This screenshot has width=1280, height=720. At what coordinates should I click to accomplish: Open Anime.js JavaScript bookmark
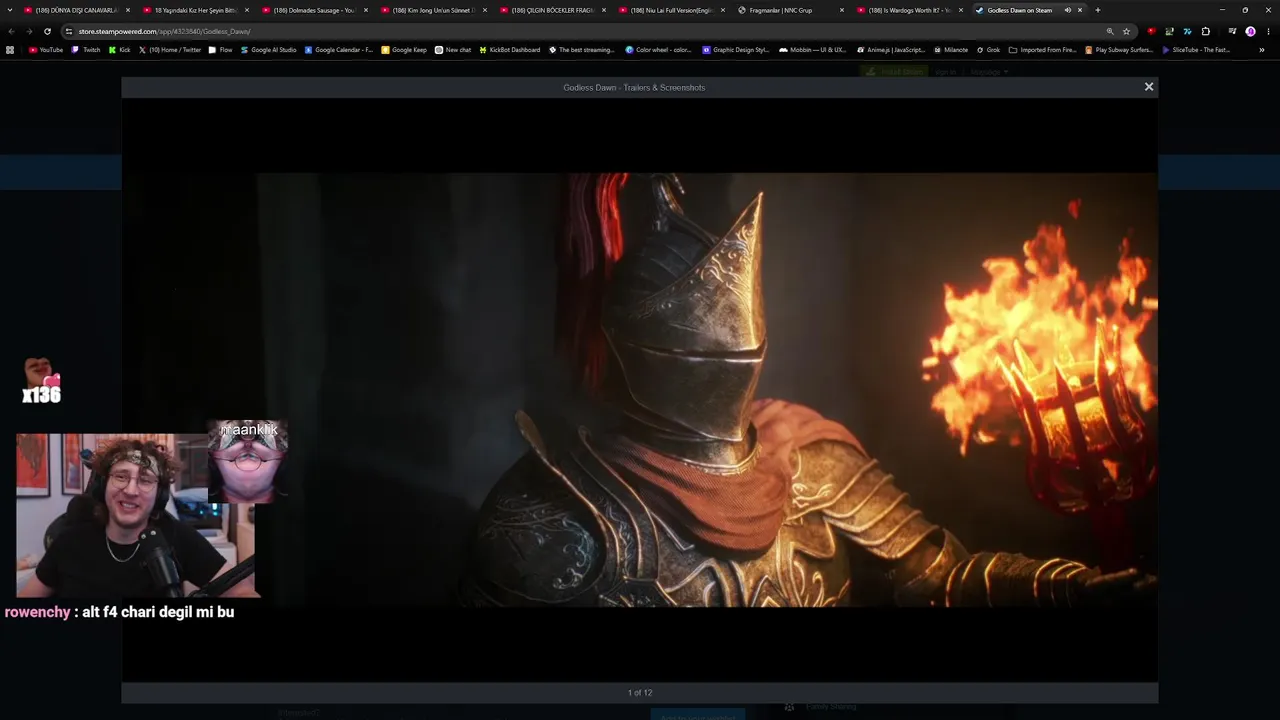coord(891,50)
